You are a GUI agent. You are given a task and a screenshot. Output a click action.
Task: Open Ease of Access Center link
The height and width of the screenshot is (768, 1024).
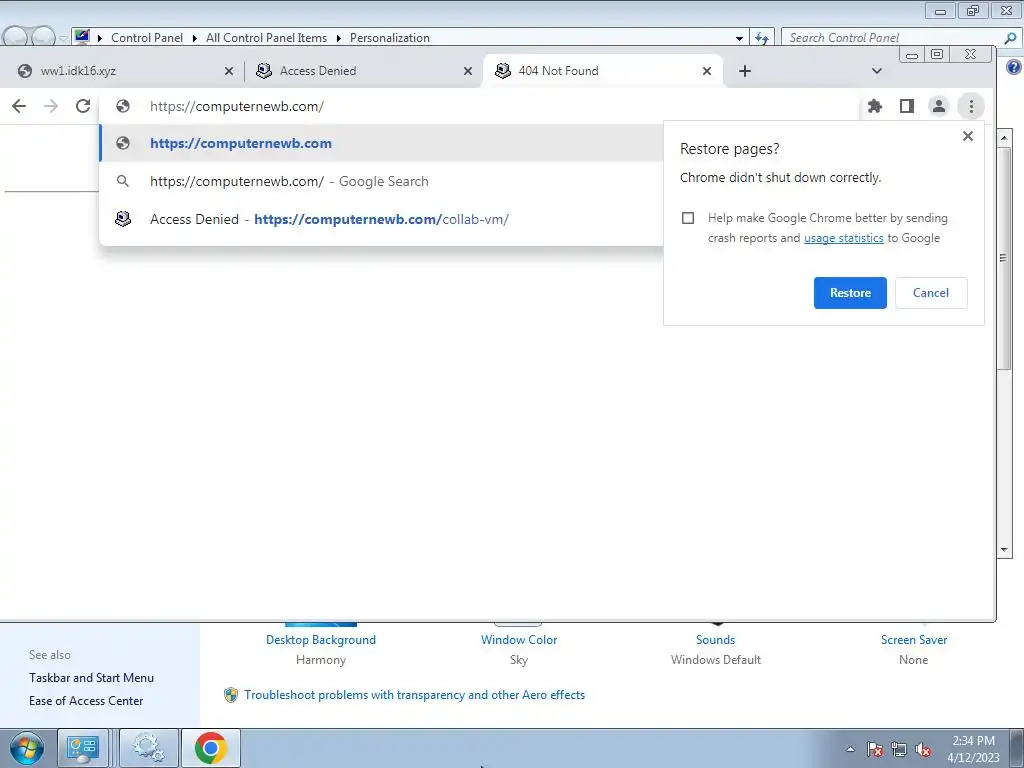click(x=86, y=701)
